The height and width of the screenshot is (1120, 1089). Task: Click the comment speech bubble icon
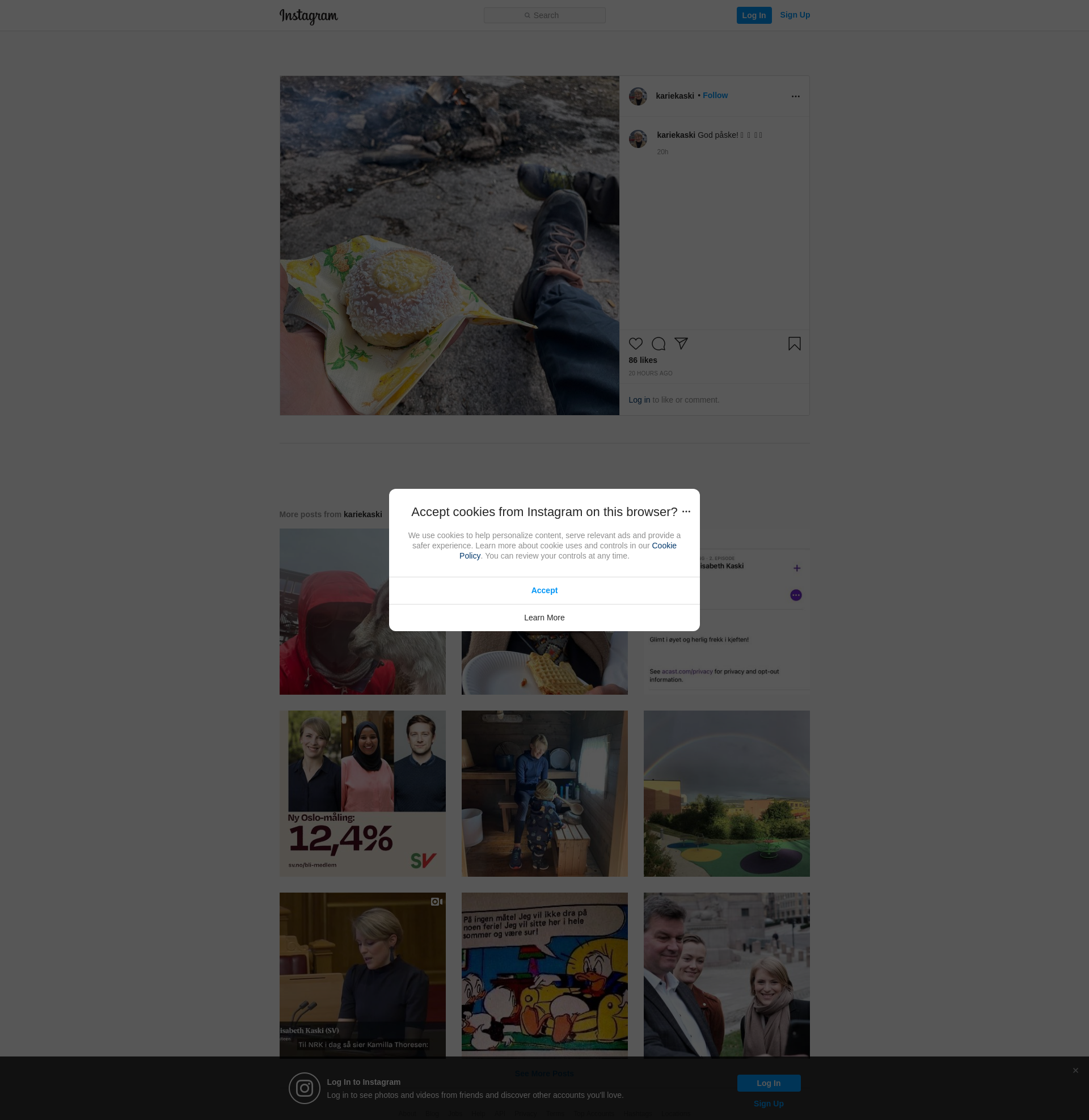pyautogui.click(x=659, y=344)
